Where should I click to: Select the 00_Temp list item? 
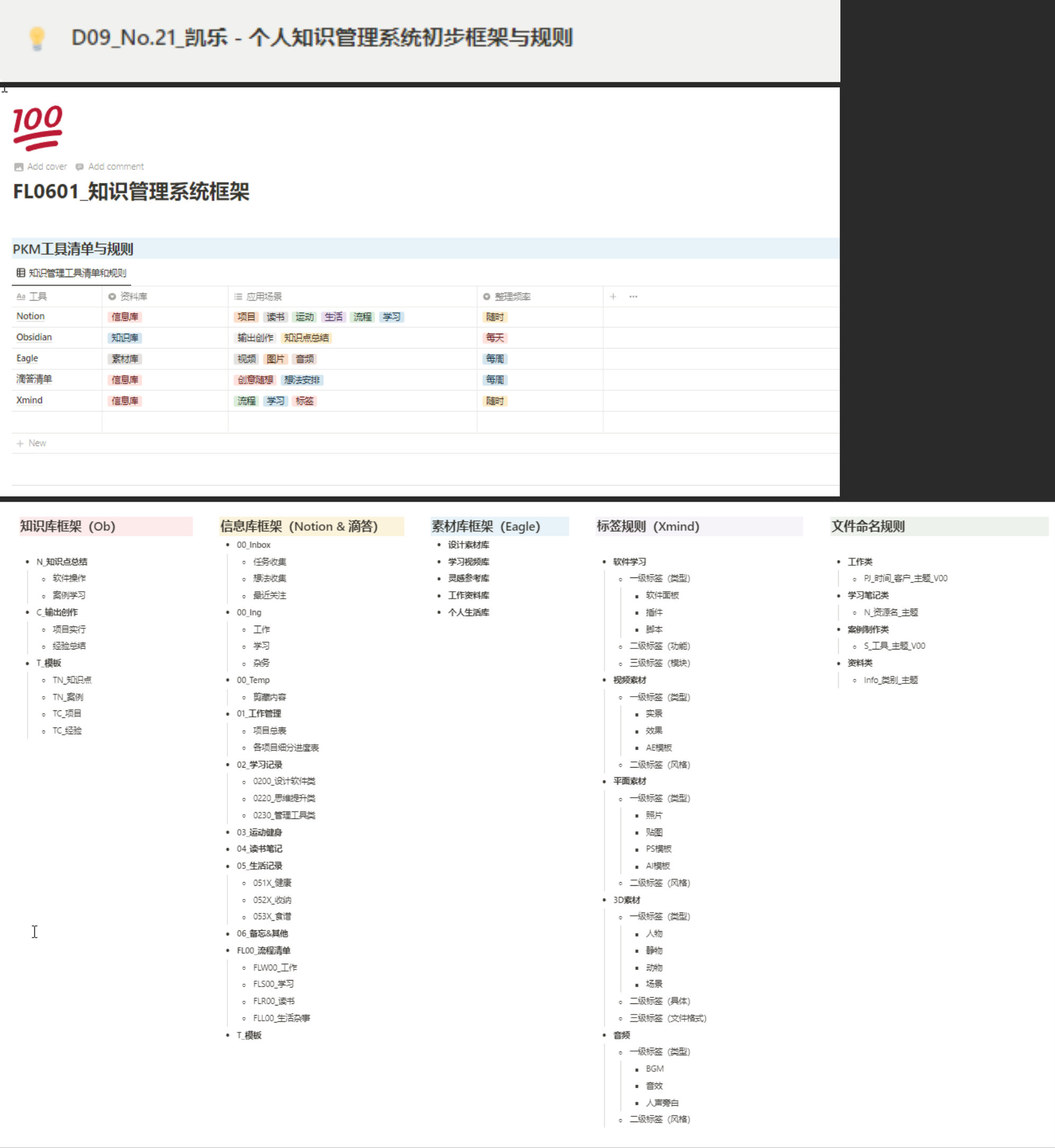pos(253,680)
